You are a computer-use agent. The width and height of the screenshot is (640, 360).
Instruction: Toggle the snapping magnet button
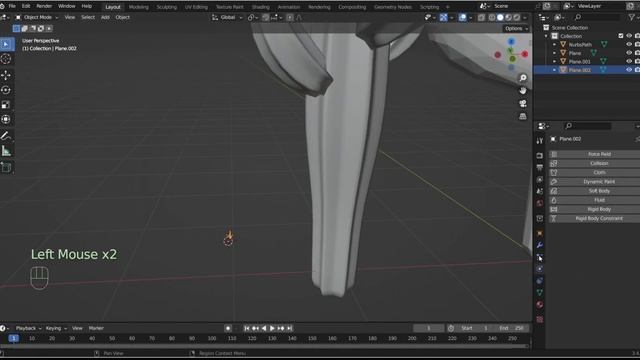pos(266,17)
